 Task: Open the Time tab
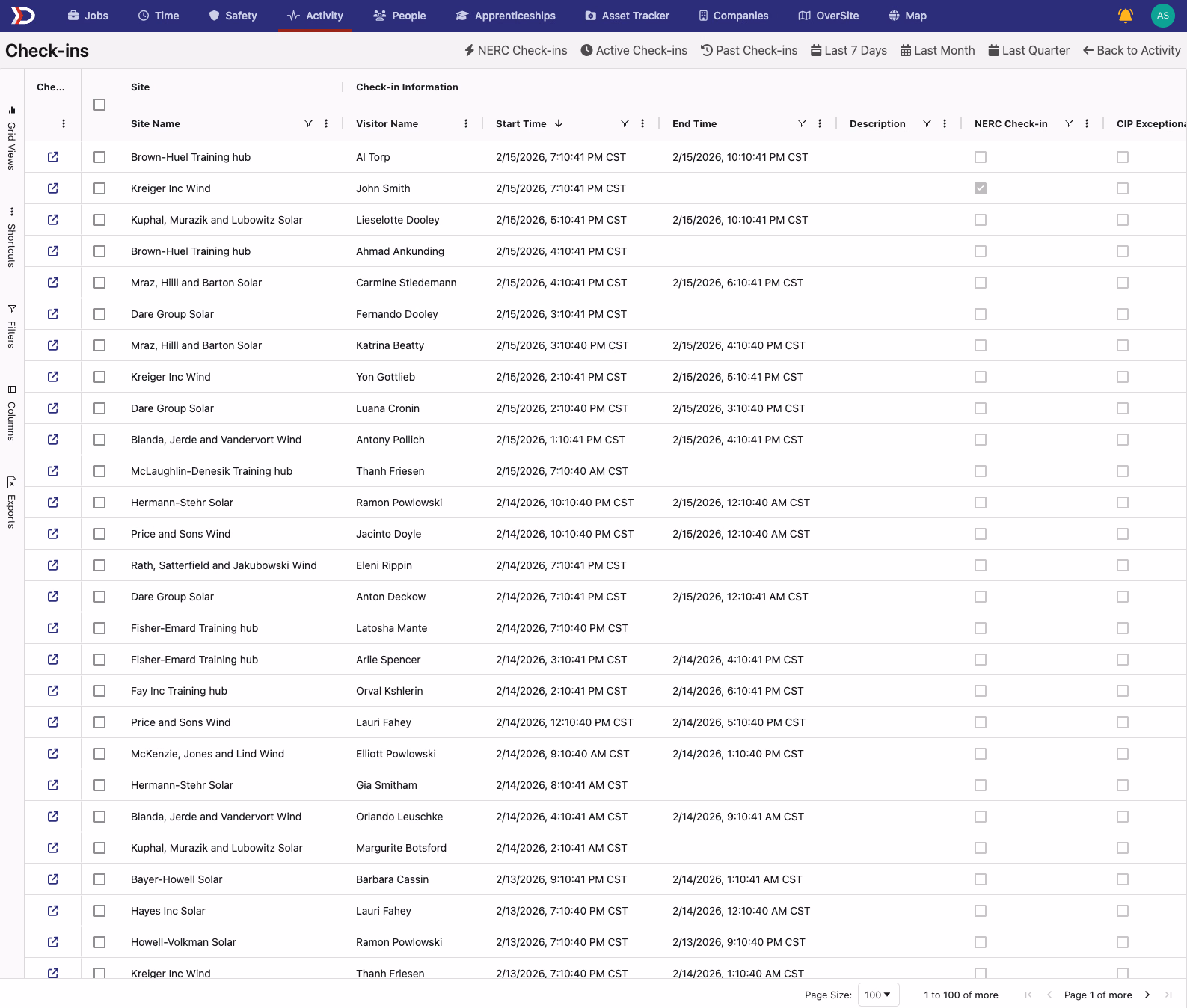point(159,16)
